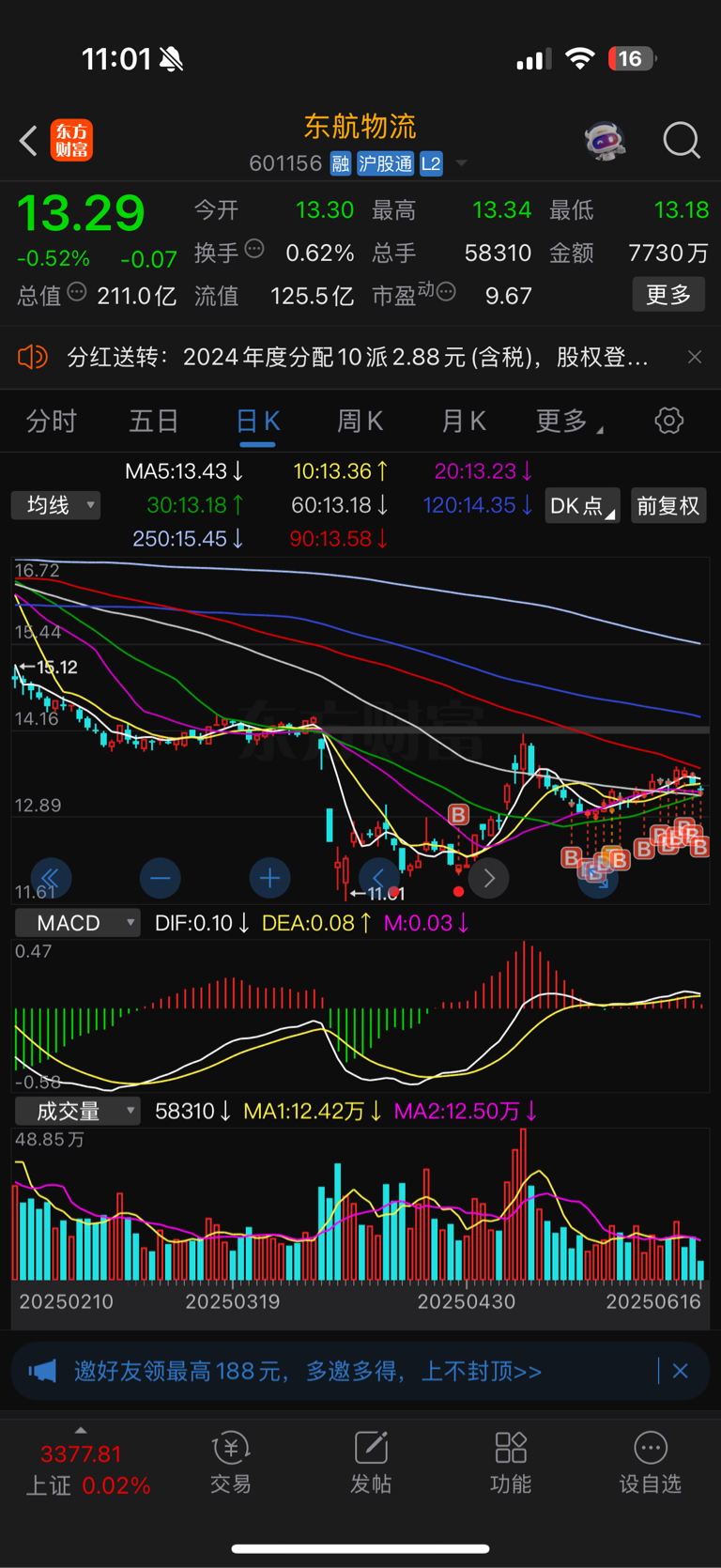Tap the DIF:0.10 value
Screen dimensions: 721x1568
click(x=202, y=923)
